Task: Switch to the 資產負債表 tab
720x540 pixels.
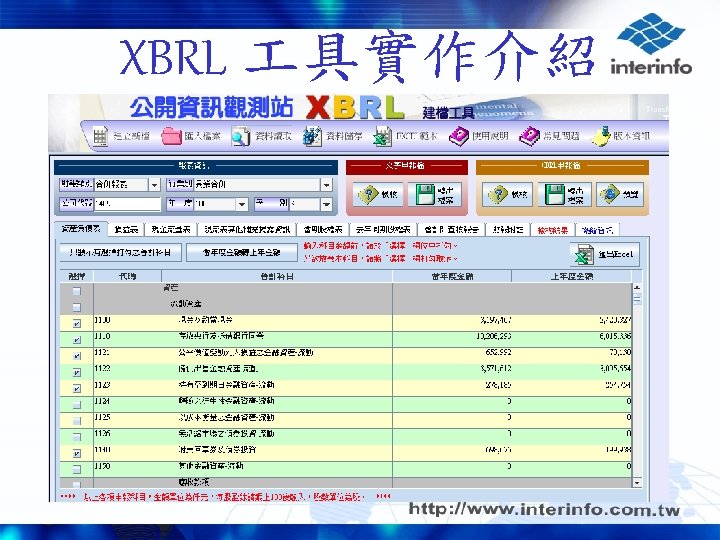Action: click(x=81, y=229)
